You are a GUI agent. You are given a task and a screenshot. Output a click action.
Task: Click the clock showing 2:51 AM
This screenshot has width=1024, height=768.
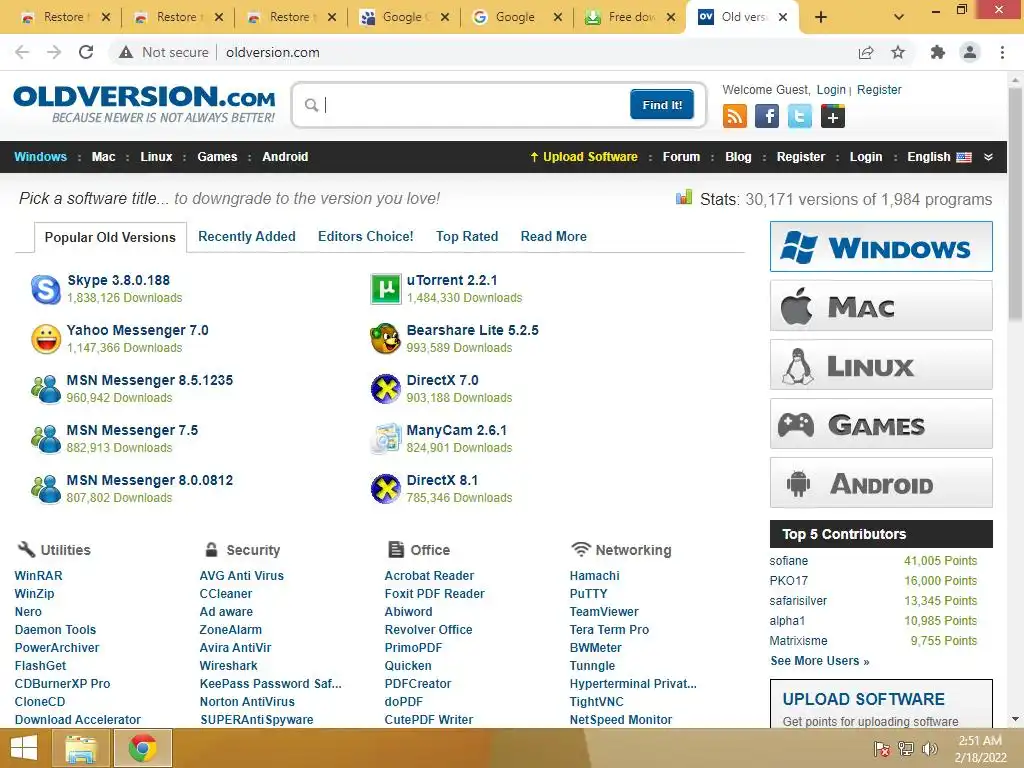[980, 741]
